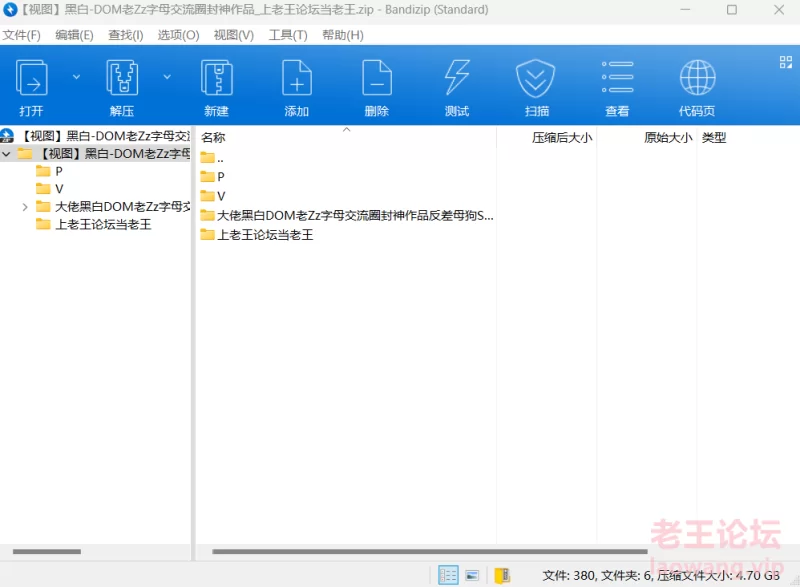Open the 工具(T) menu

coord(288,35)
